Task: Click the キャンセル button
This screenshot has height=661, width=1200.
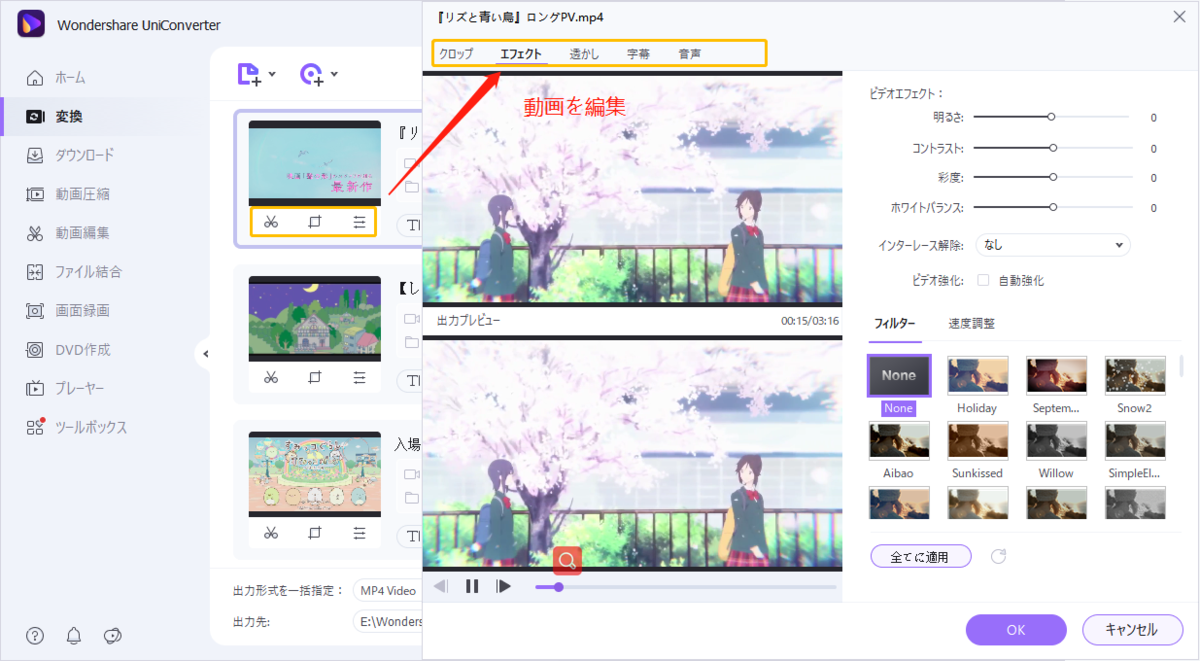Action: 1132,630
